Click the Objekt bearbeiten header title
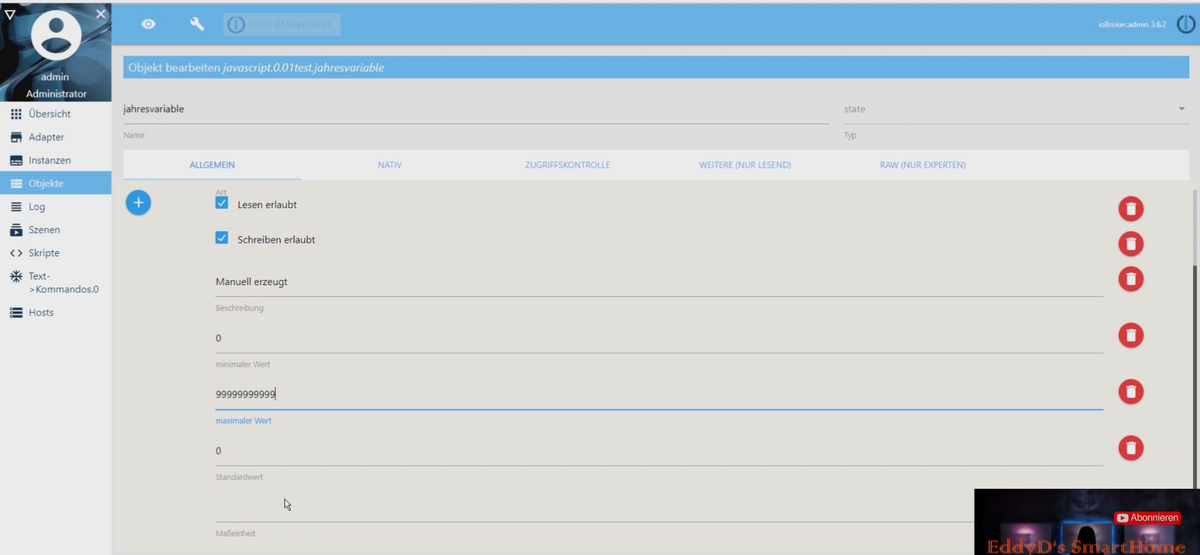 [256, 67]
